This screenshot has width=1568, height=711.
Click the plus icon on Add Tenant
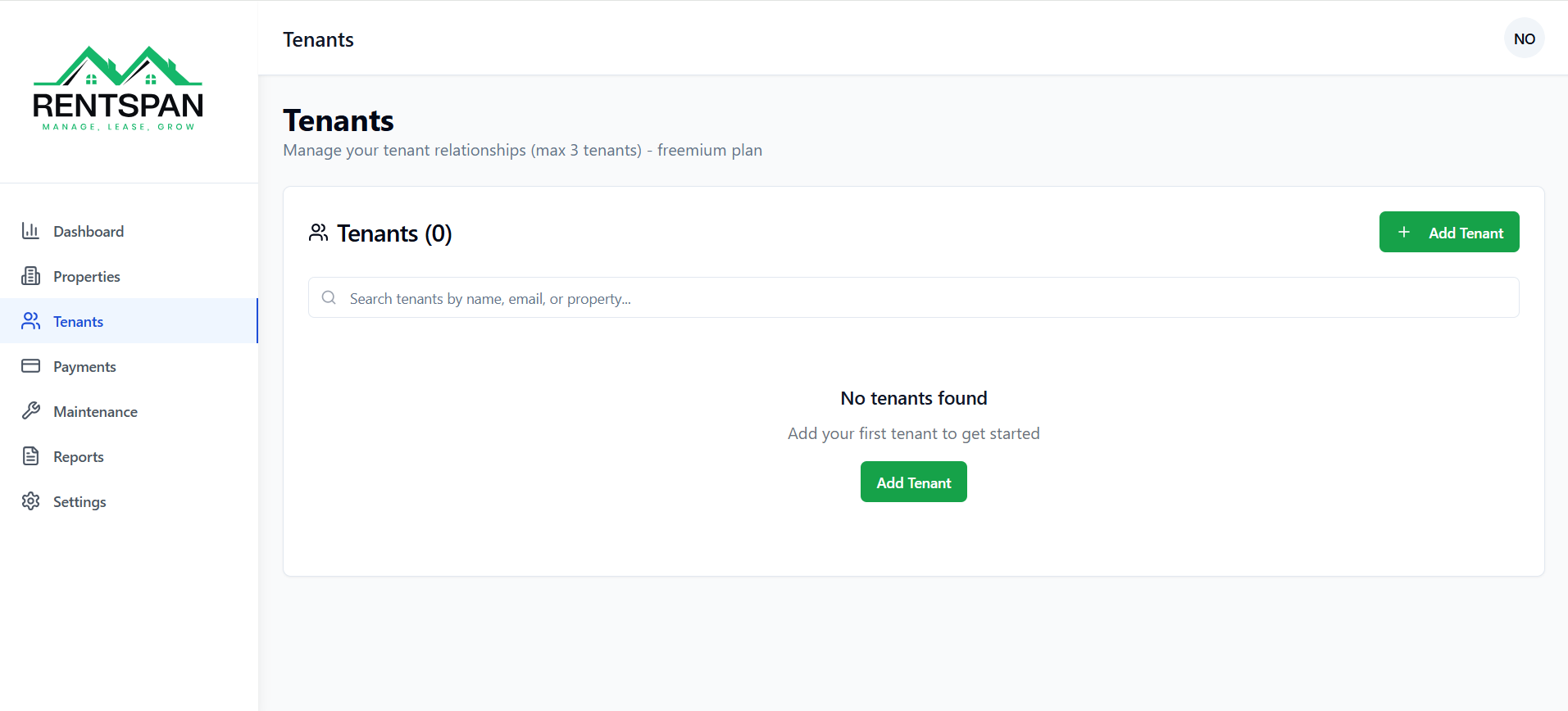coord(1404,233)
